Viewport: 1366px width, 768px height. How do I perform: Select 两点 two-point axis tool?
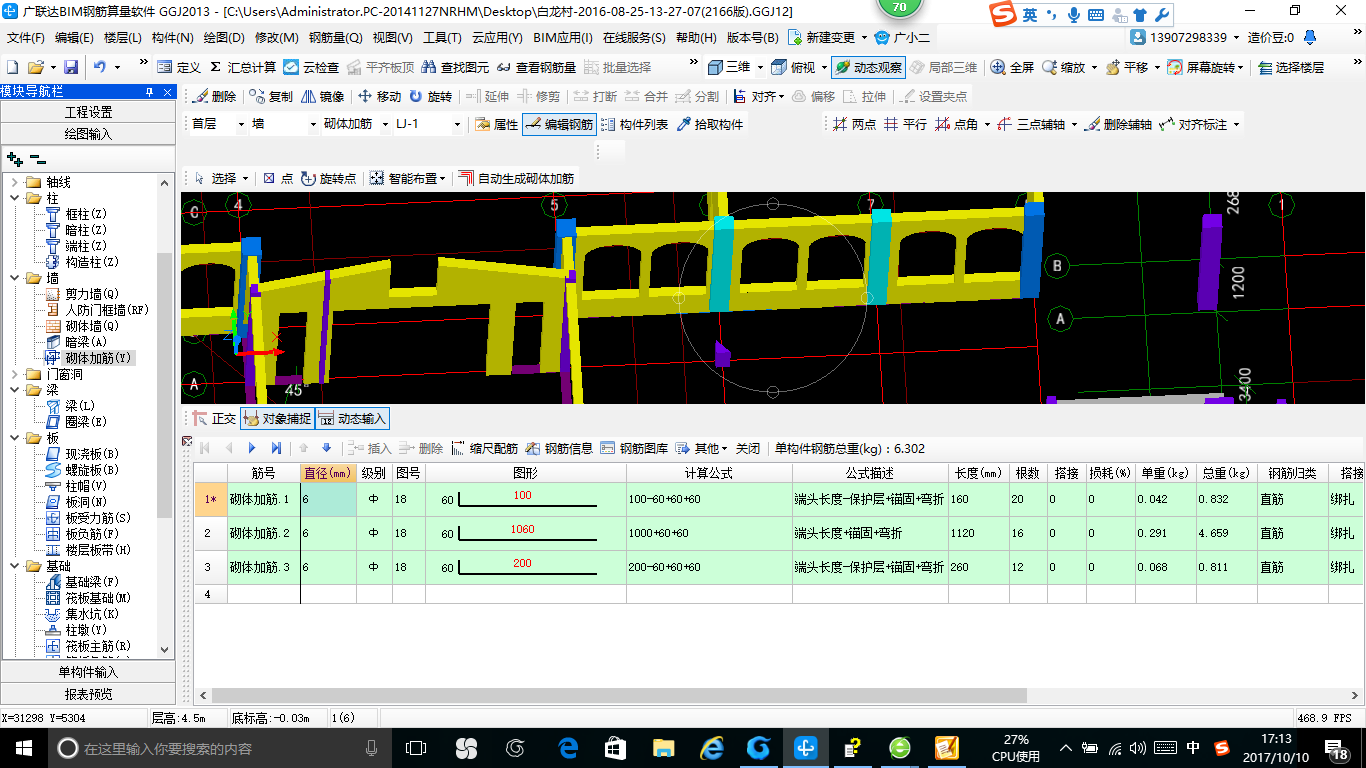854,124
